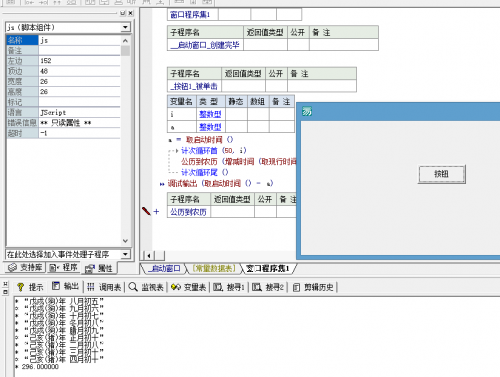
Task: Click the red breakpoint marker beside 公历到农历
Action: click(146, 211)
